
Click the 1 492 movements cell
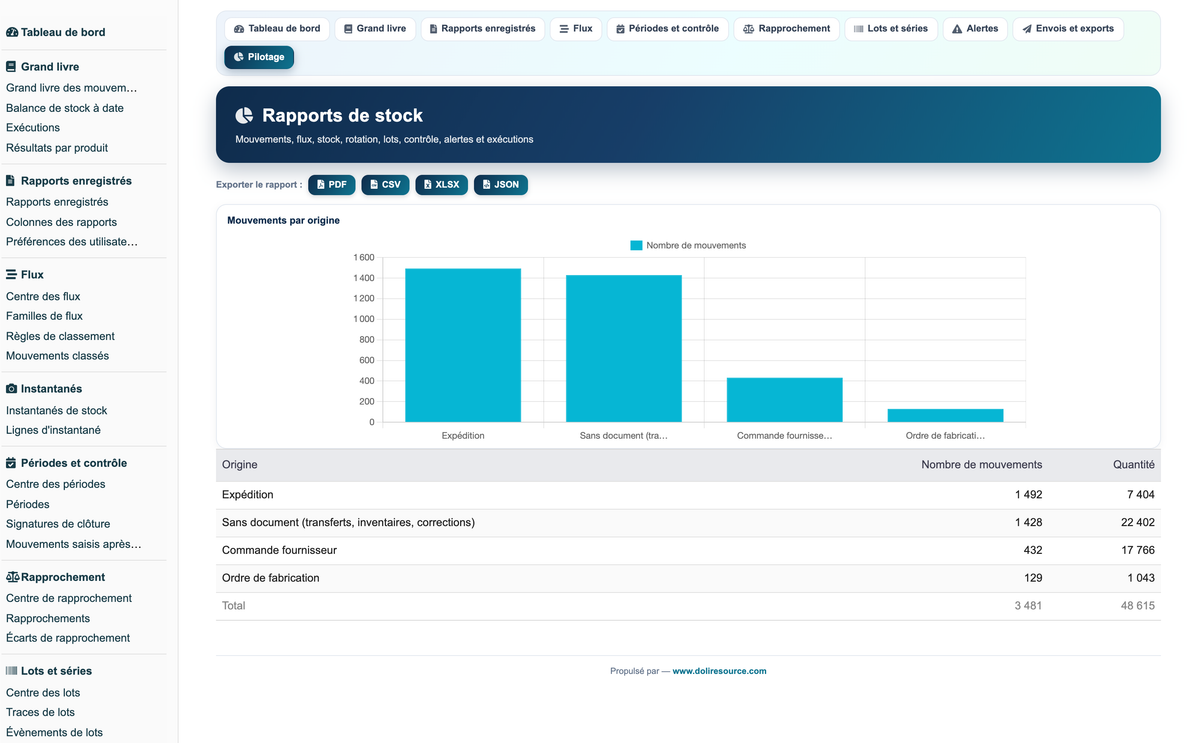point(1029,495)
